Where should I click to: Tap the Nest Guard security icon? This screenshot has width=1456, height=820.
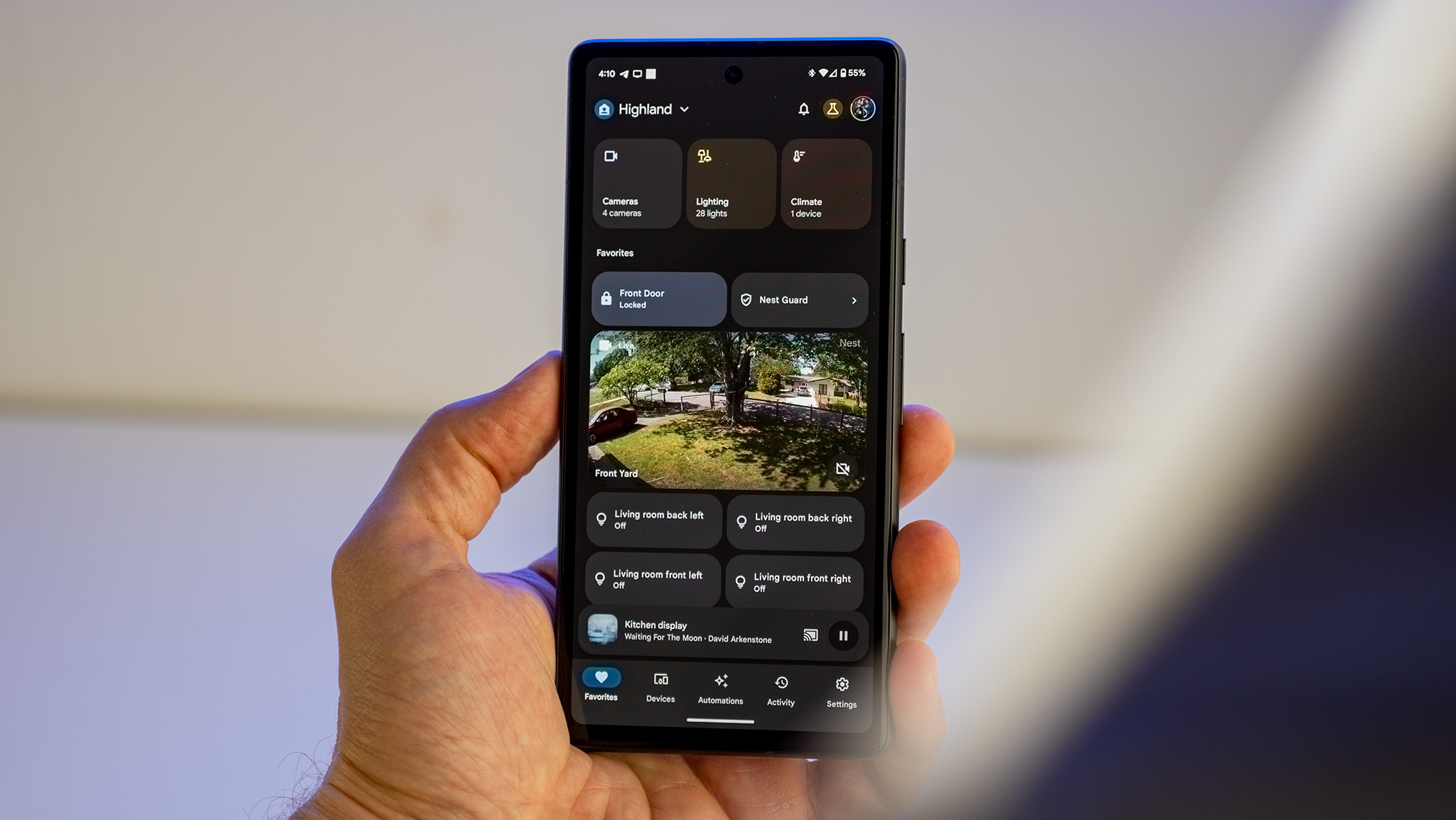[x=745, y=300]
